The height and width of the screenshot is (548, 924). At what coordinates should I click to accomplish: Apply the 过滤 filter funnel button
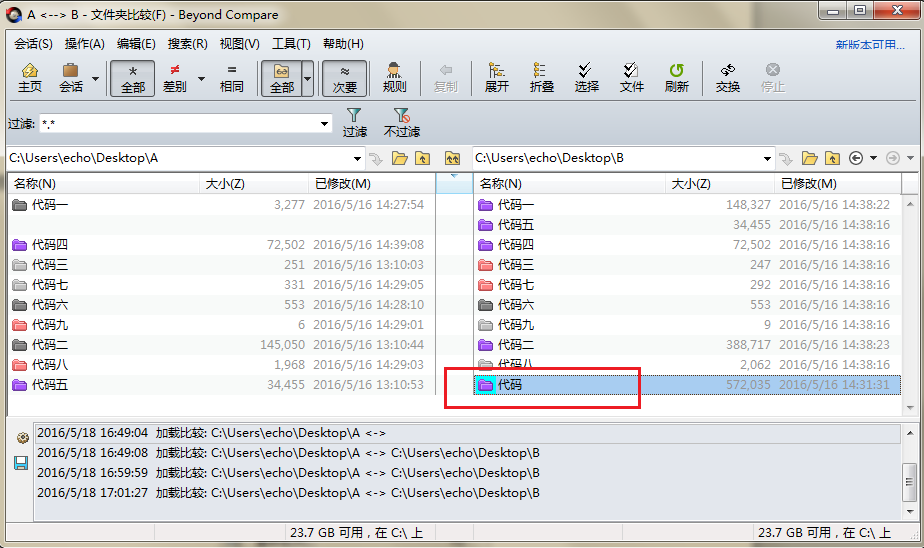(x=355, y=123)
